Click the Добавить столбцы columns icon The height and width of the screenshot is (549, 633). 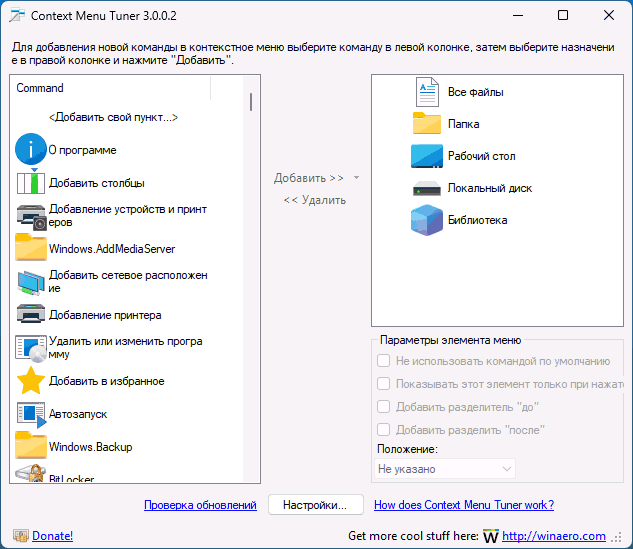[31, 182]
